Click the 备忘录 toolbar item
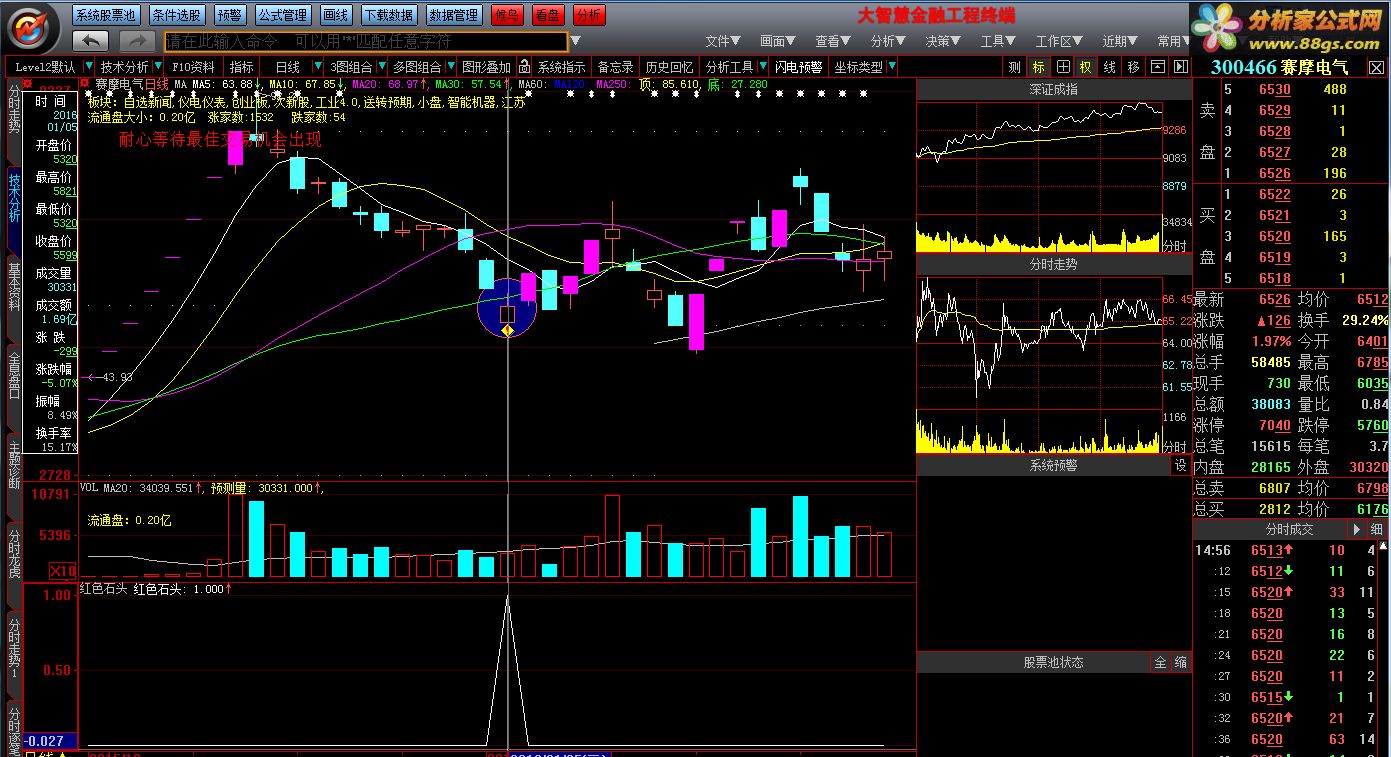This screenshot has width=1391, height=757. [x=616, y=67]
